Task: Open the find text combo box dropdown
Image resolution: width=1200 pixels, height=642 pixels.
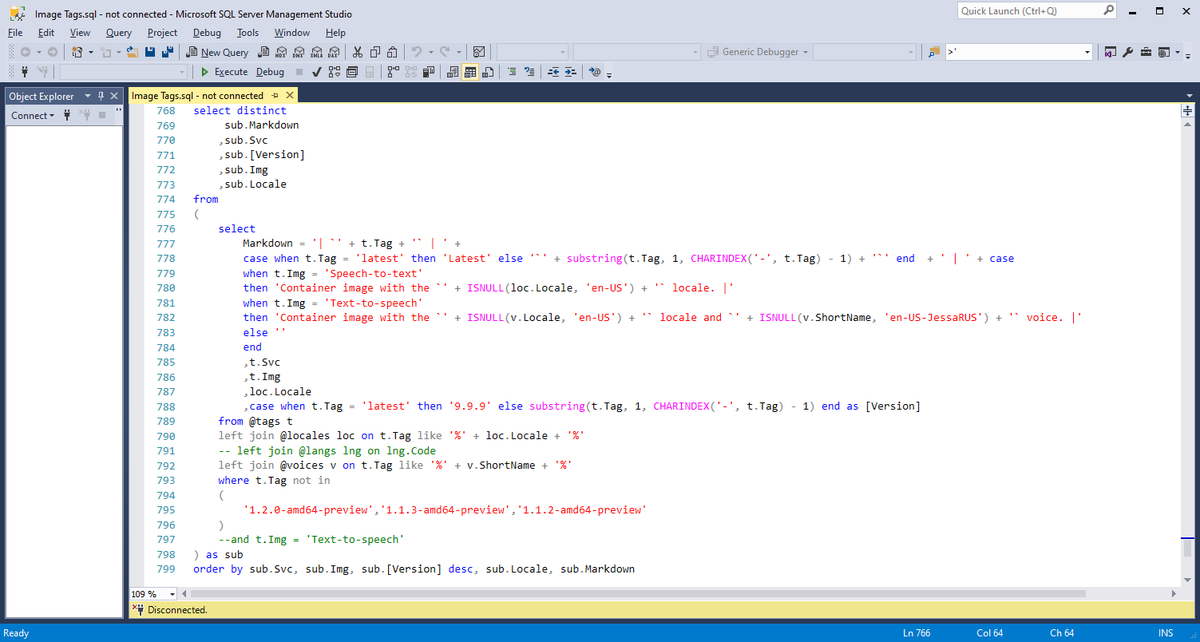Action: (x=1087, y=52)
